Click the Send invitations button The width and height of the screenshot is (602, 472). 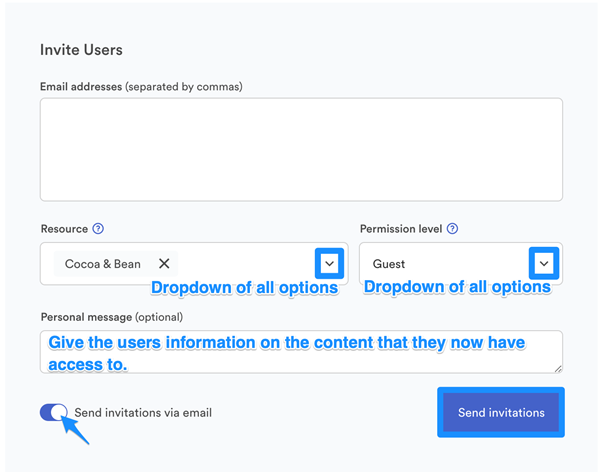pos(501,412)
